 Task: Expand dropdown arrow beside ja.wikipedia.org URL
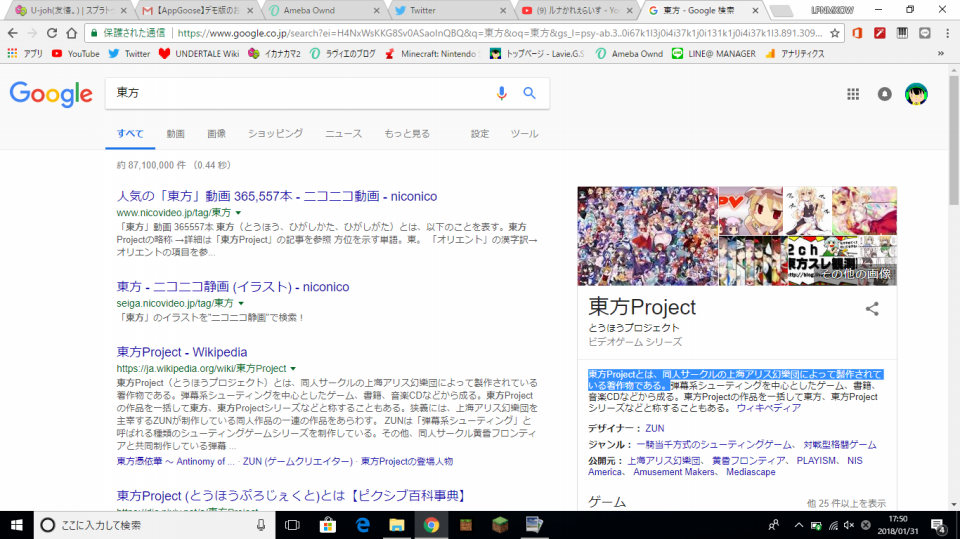(293, 369)
